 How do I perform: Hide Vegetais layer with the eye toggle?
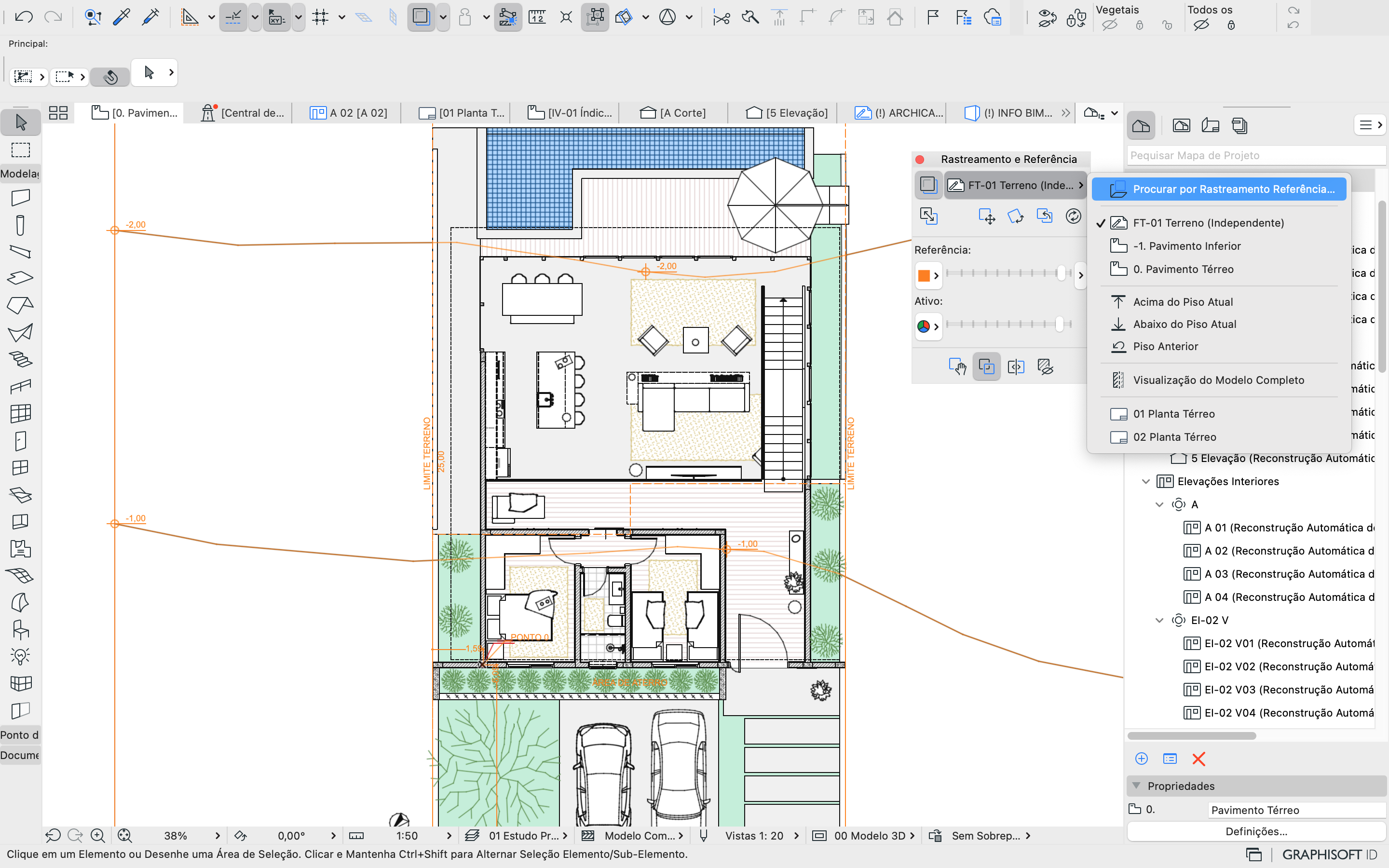click(1111, 24)
